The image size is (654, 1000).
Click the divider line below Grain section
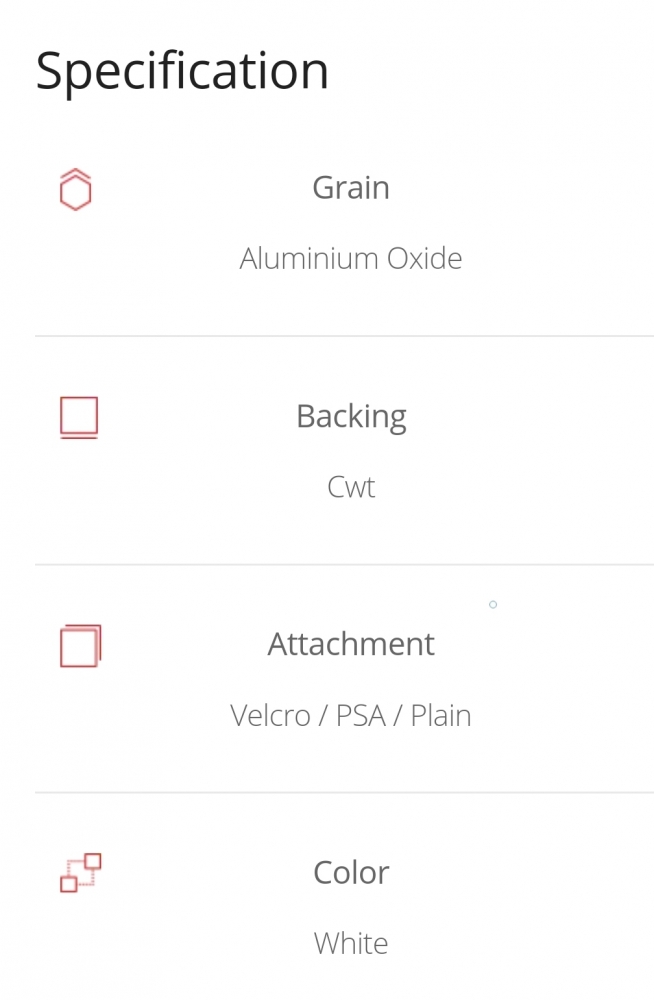345,335
